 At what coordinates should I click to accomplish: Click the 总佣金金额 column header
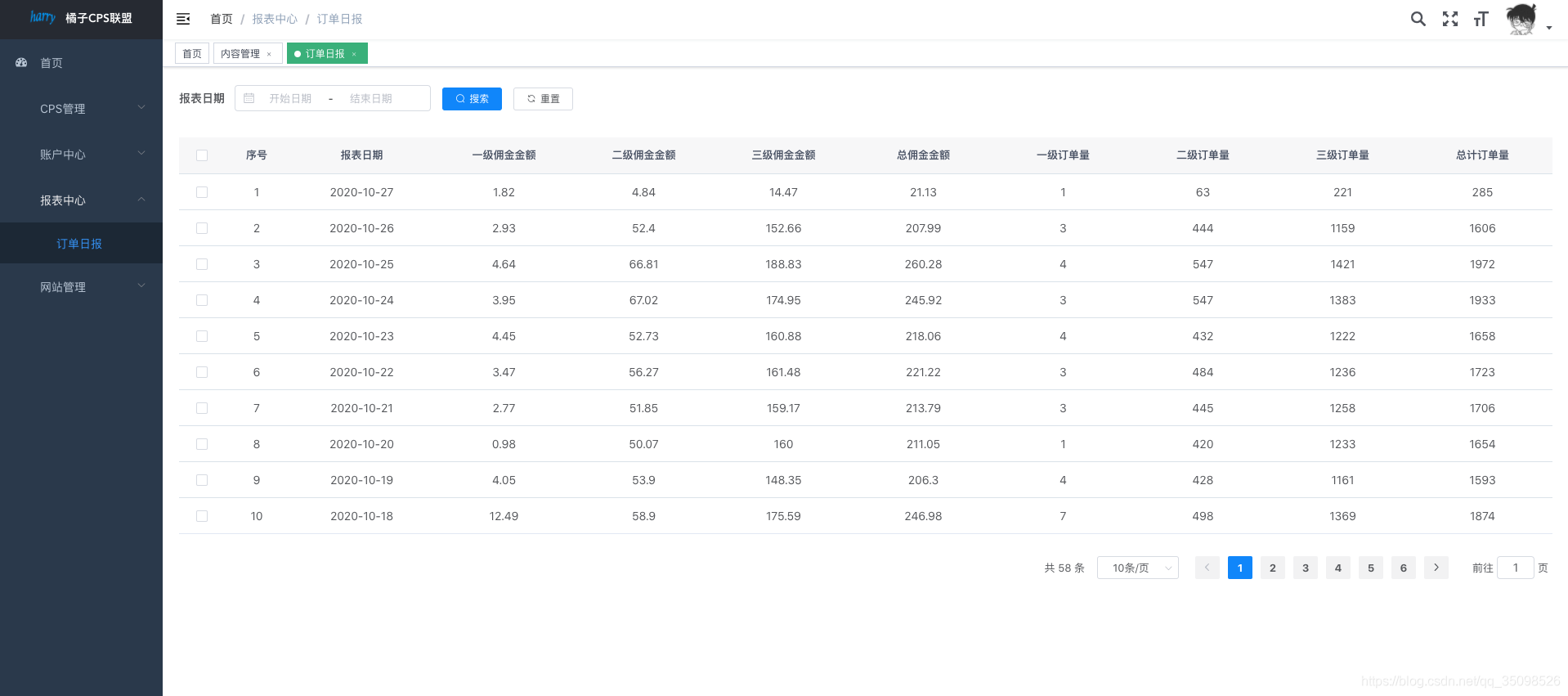[x=923, y=155]
